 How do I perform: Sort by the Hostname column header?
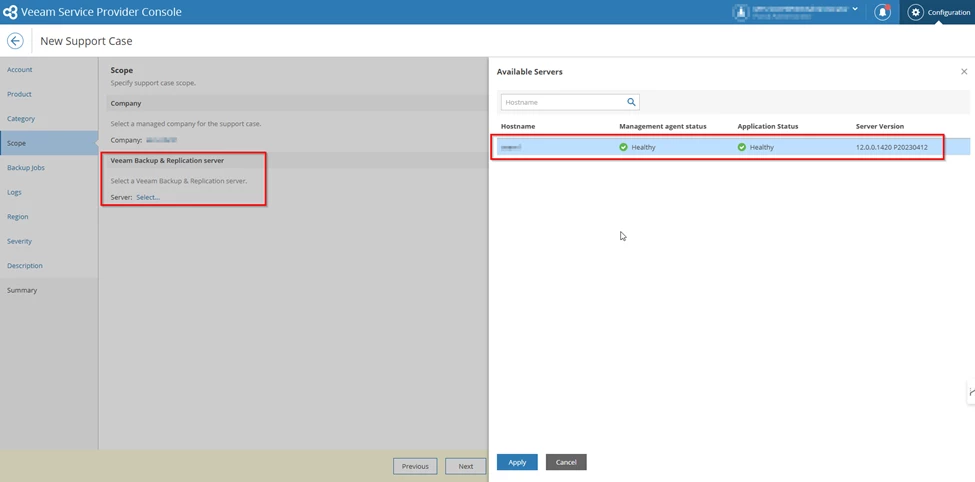(x=518, y=126)
